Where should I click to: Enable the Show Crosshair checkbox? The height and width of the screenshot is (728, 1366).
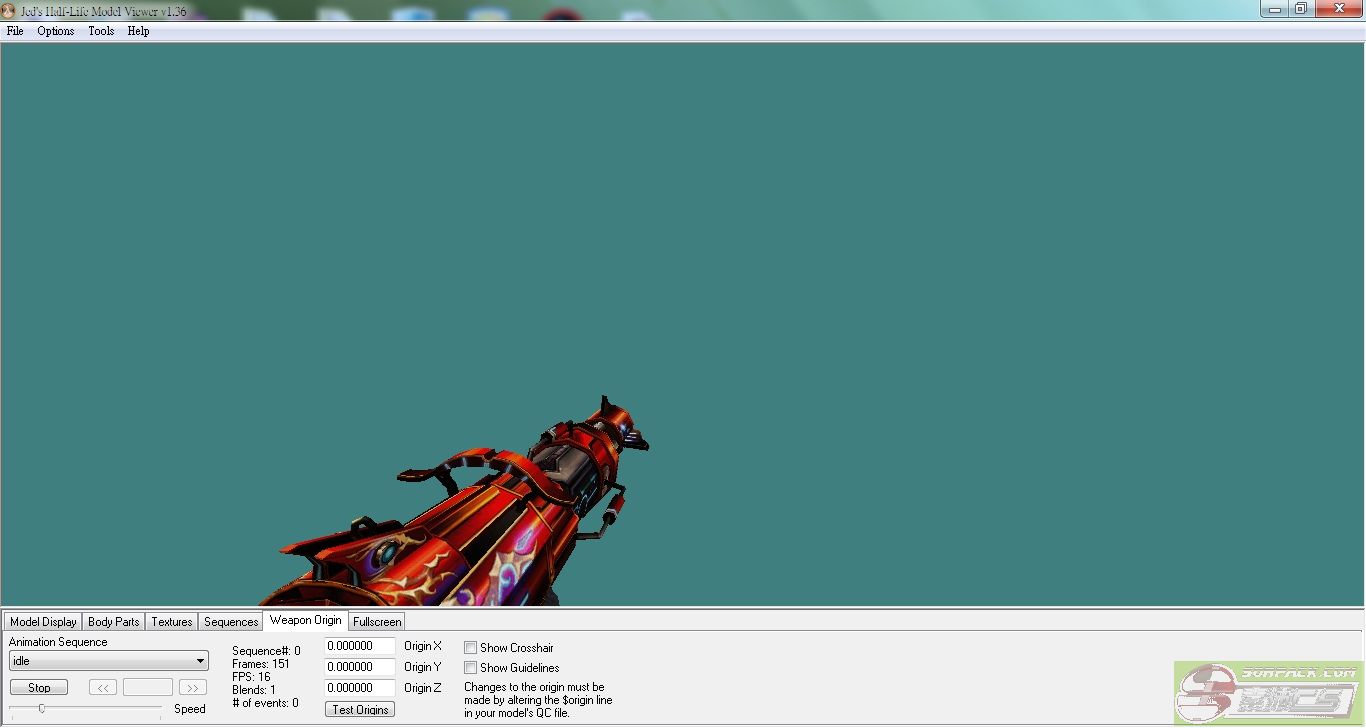(x=471, y=648)
